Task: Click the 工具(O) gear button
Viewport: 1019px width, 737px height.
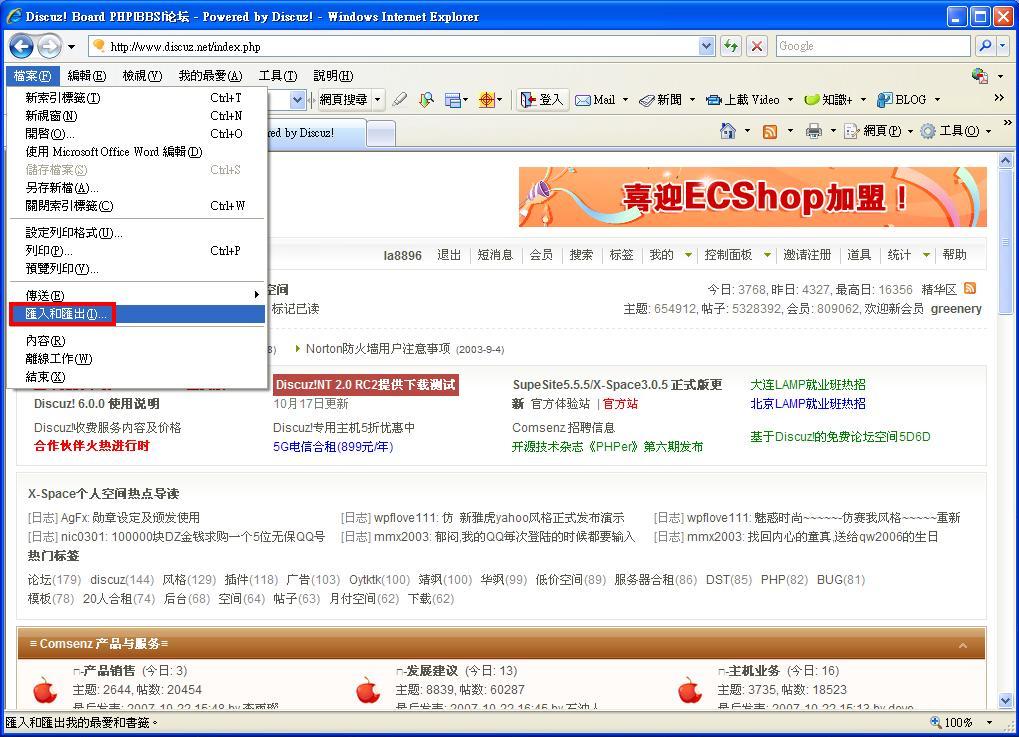Action: 950,131
